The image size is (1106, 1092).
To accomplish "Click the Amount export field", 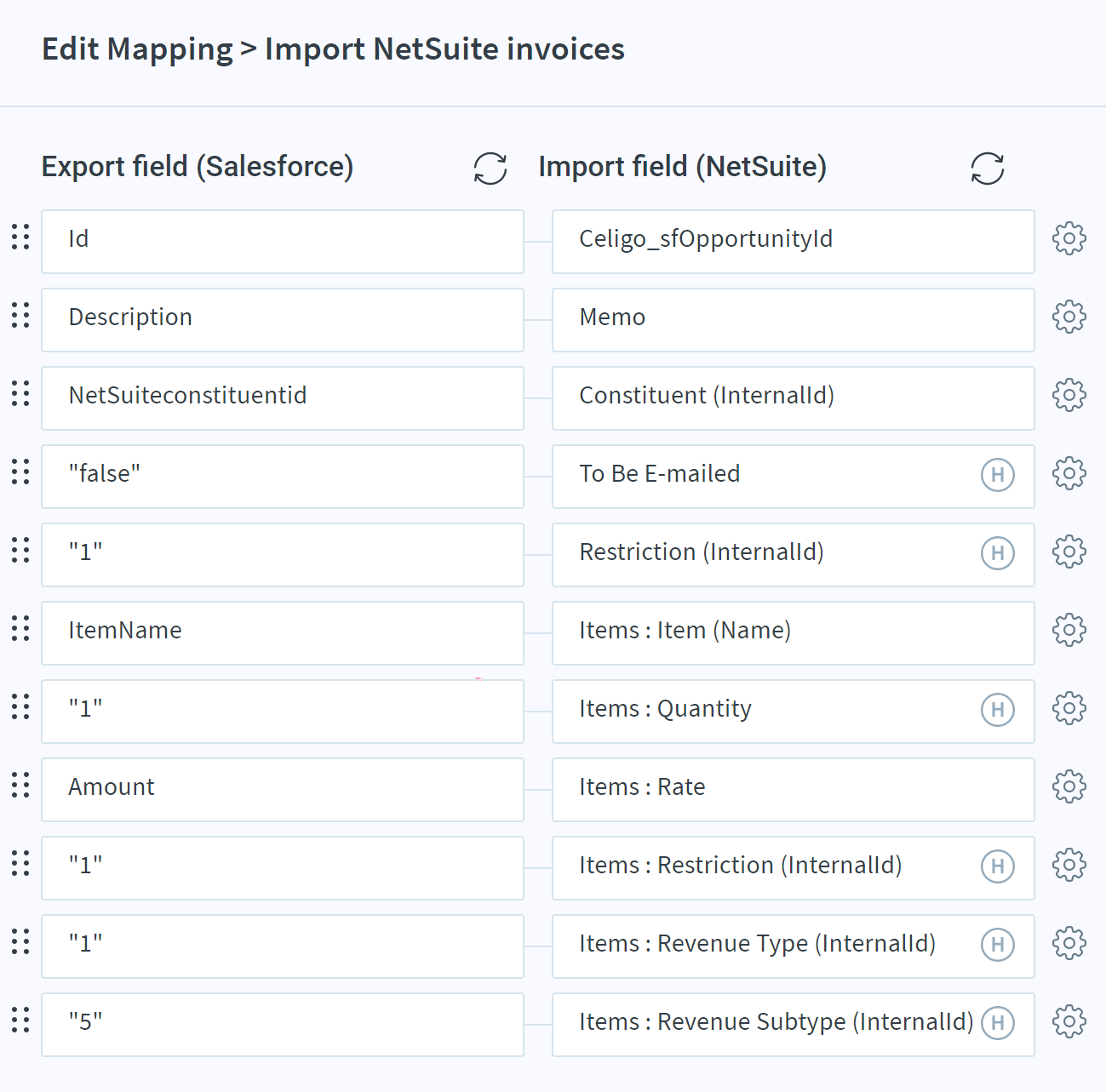I will 283,790.
